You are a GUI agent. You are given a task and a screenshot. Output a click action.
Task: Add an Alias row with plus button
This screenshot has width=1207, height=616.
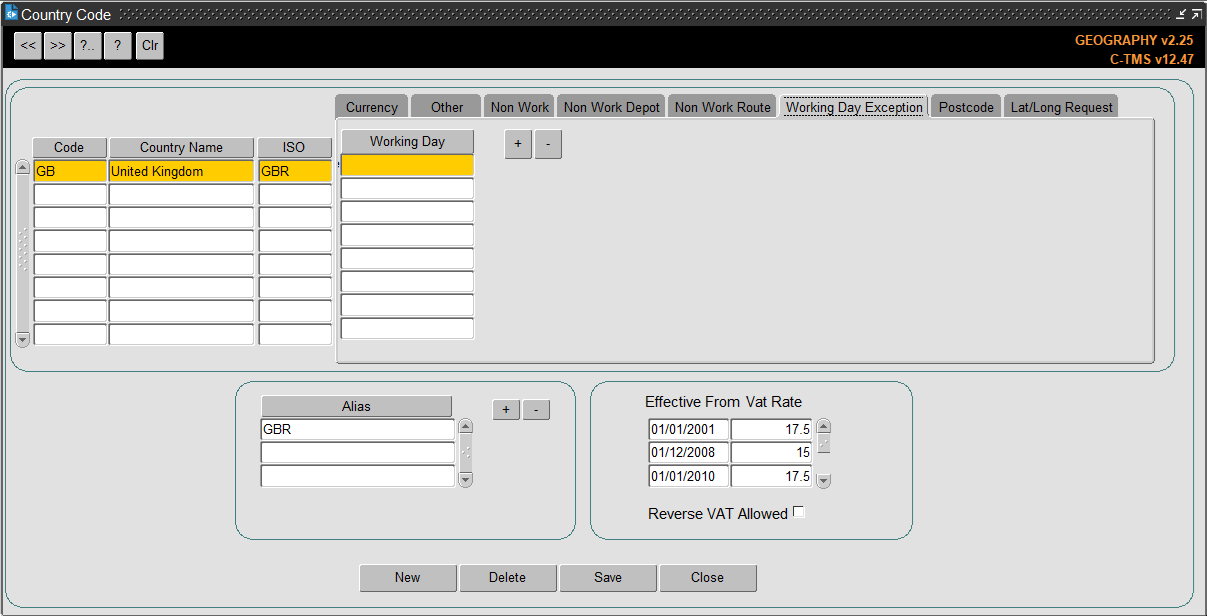[506, 410]
